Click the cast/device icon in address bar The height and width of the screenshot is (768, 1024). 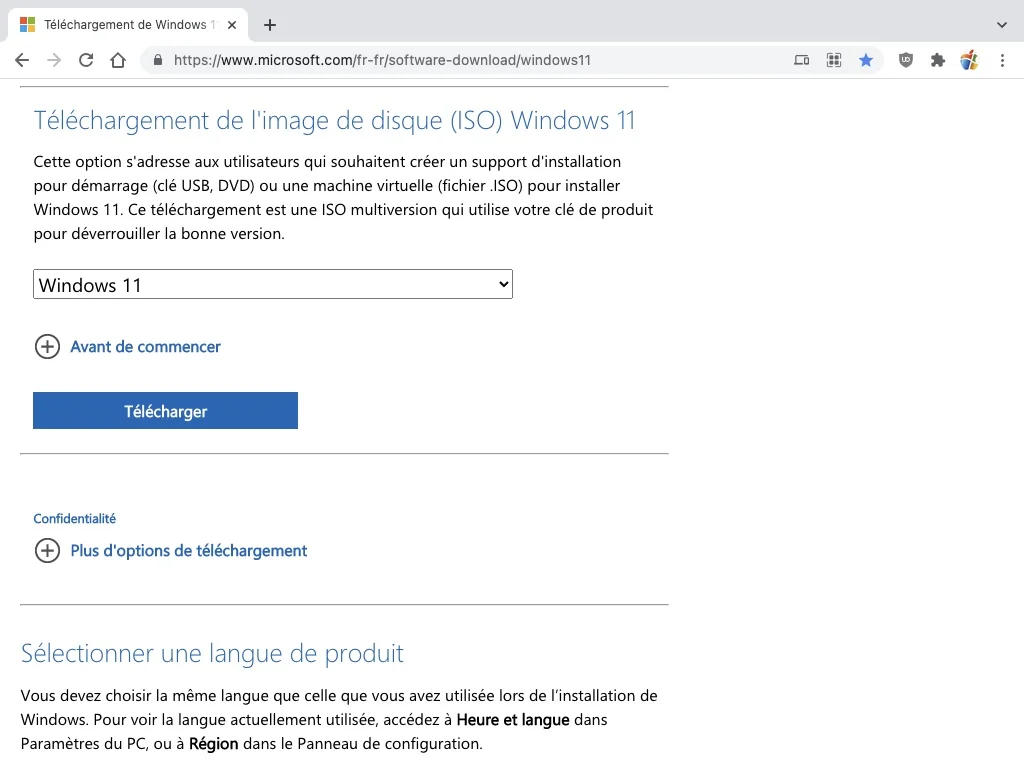pos(802,61)
